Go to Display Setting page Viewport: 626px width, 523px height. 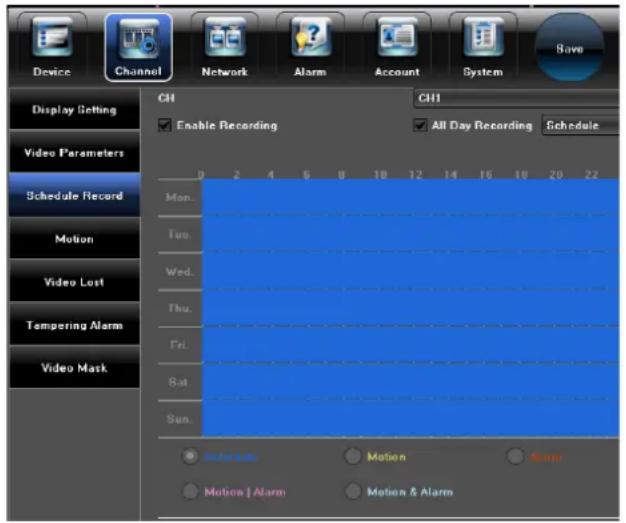75,110
